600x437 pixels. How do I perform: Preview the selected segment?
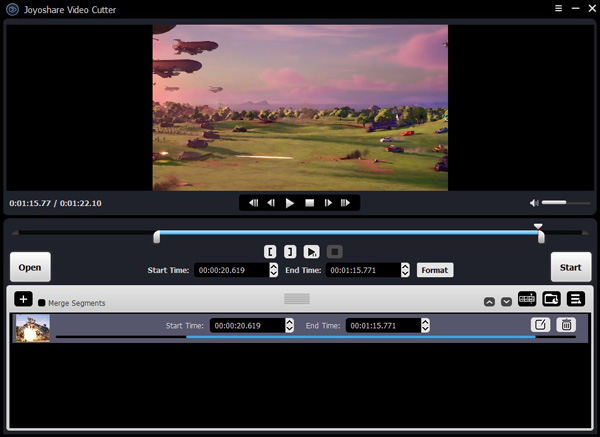pyautogui.click(x=311, y=252)
